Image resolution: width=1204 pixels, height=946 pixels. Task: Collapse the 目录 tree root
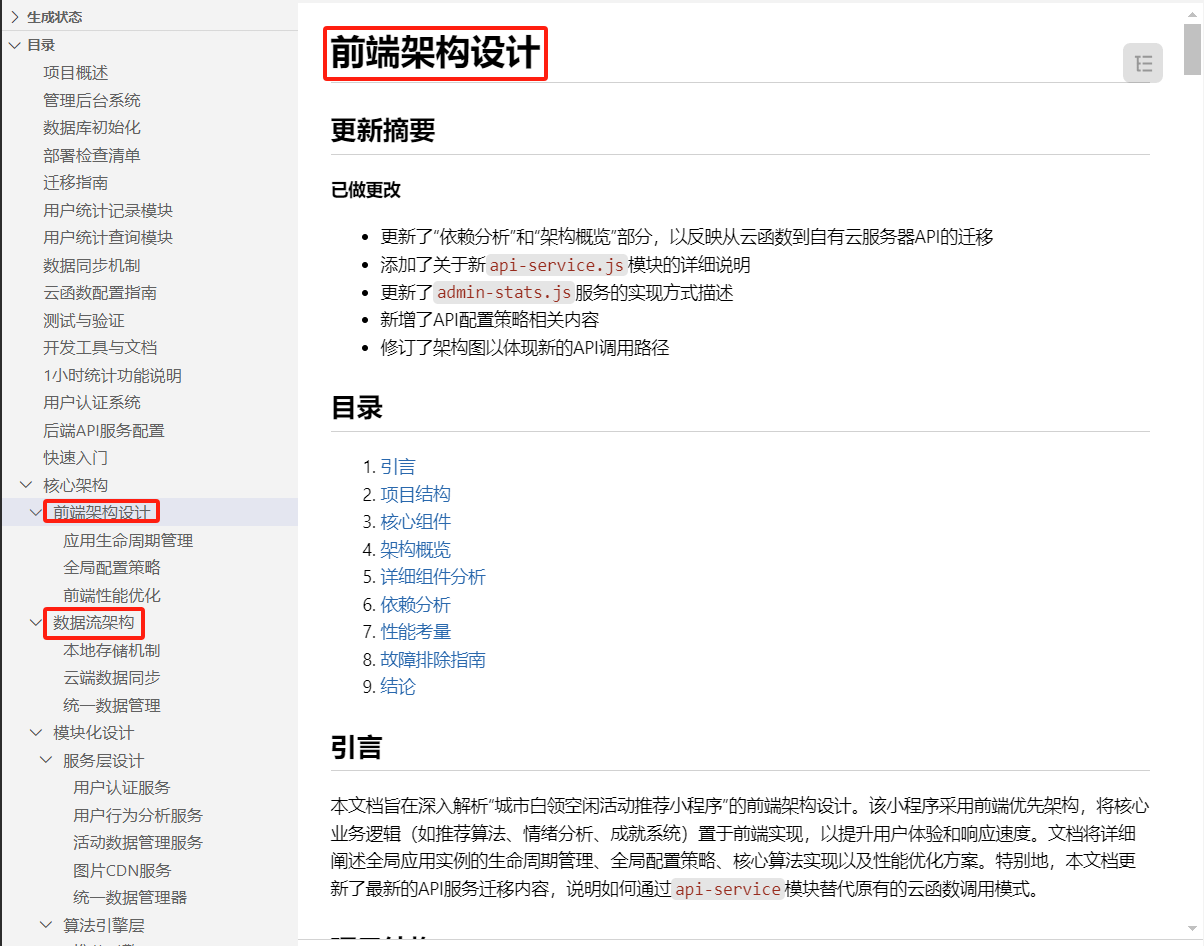[15, 45]
